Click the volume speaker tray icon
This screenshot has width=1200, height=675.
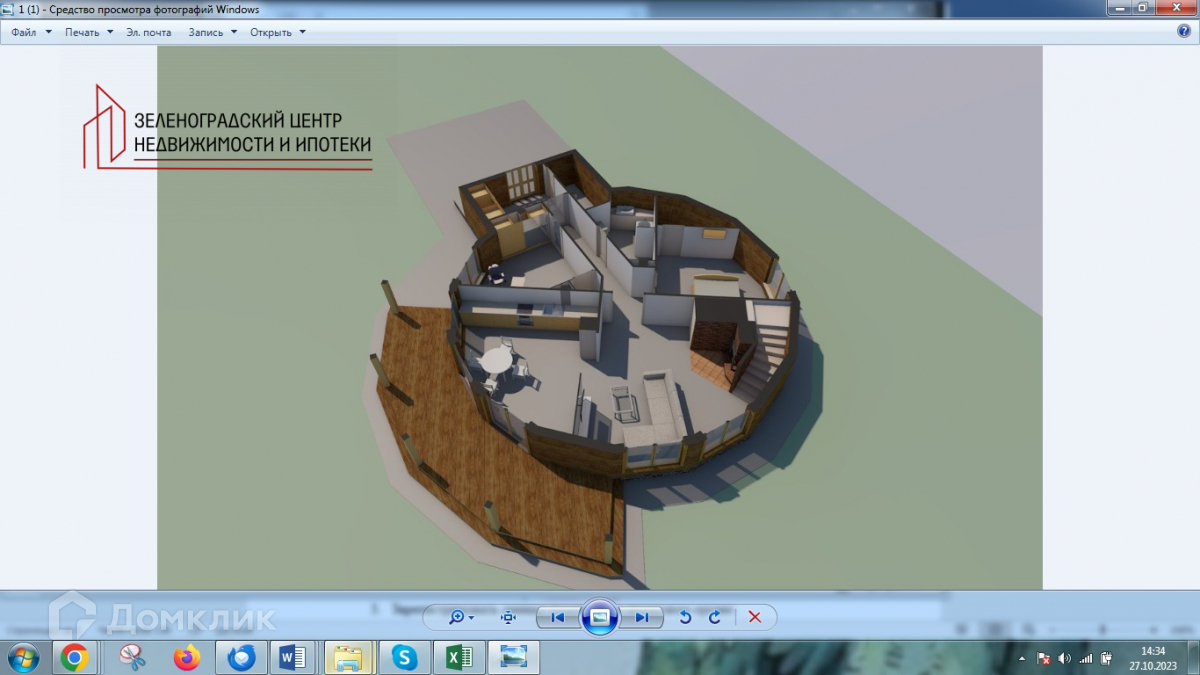(1064, 659)
